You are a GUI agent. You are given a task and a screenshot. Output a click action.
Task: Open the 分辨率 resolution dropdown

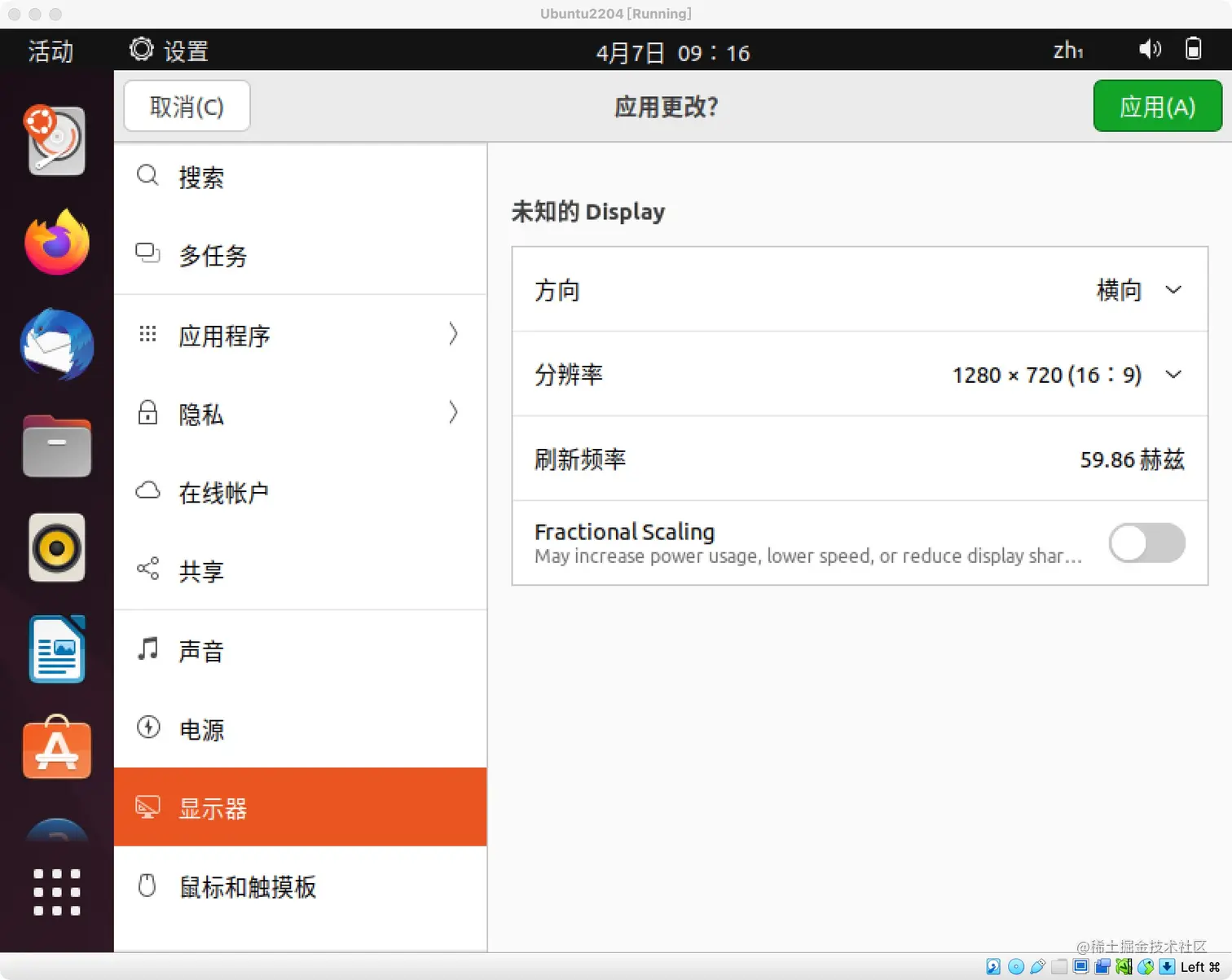(1173, 375)
